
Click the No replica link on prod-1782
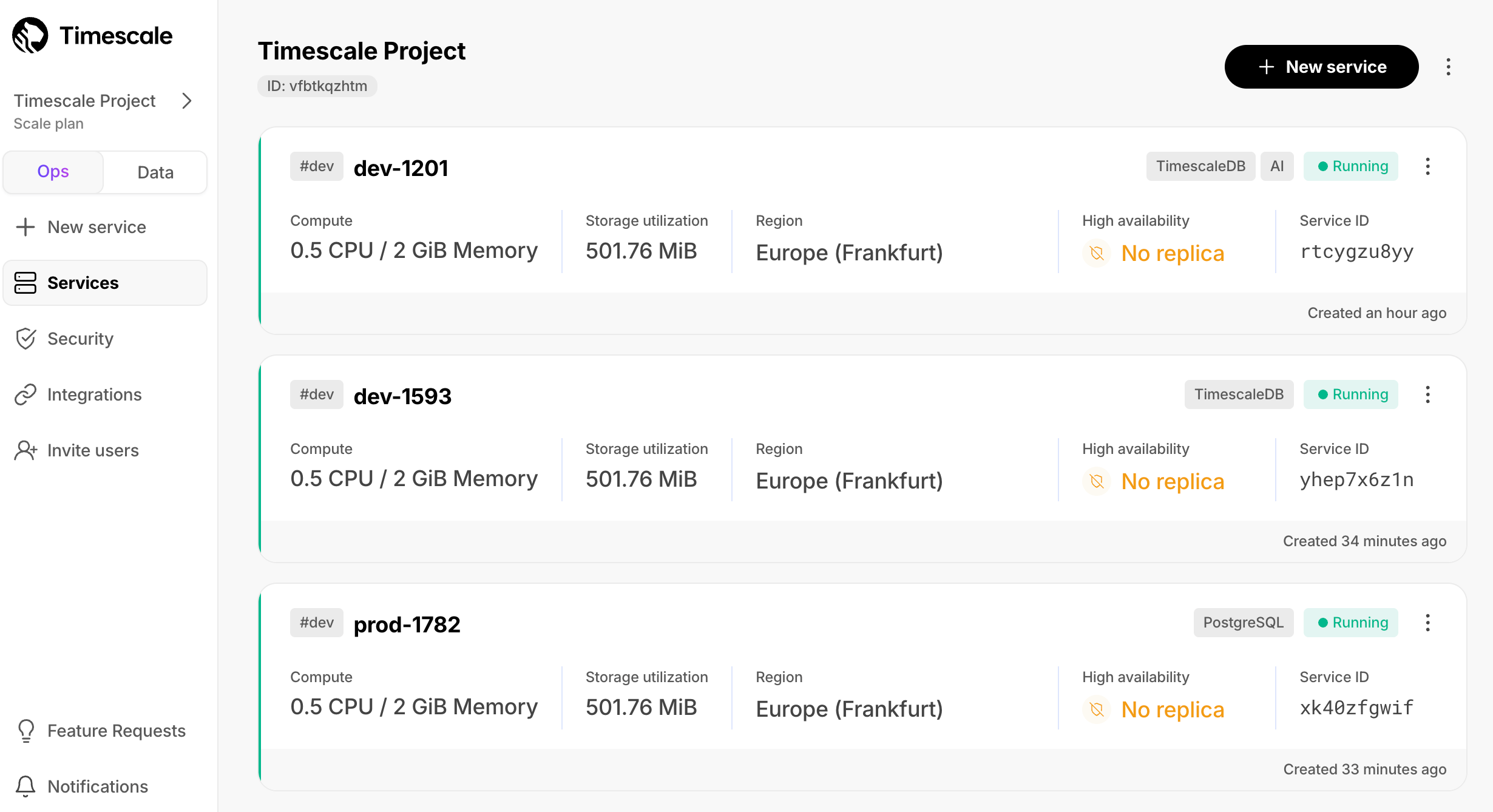pyautogui.click(x=1173, y=709)
